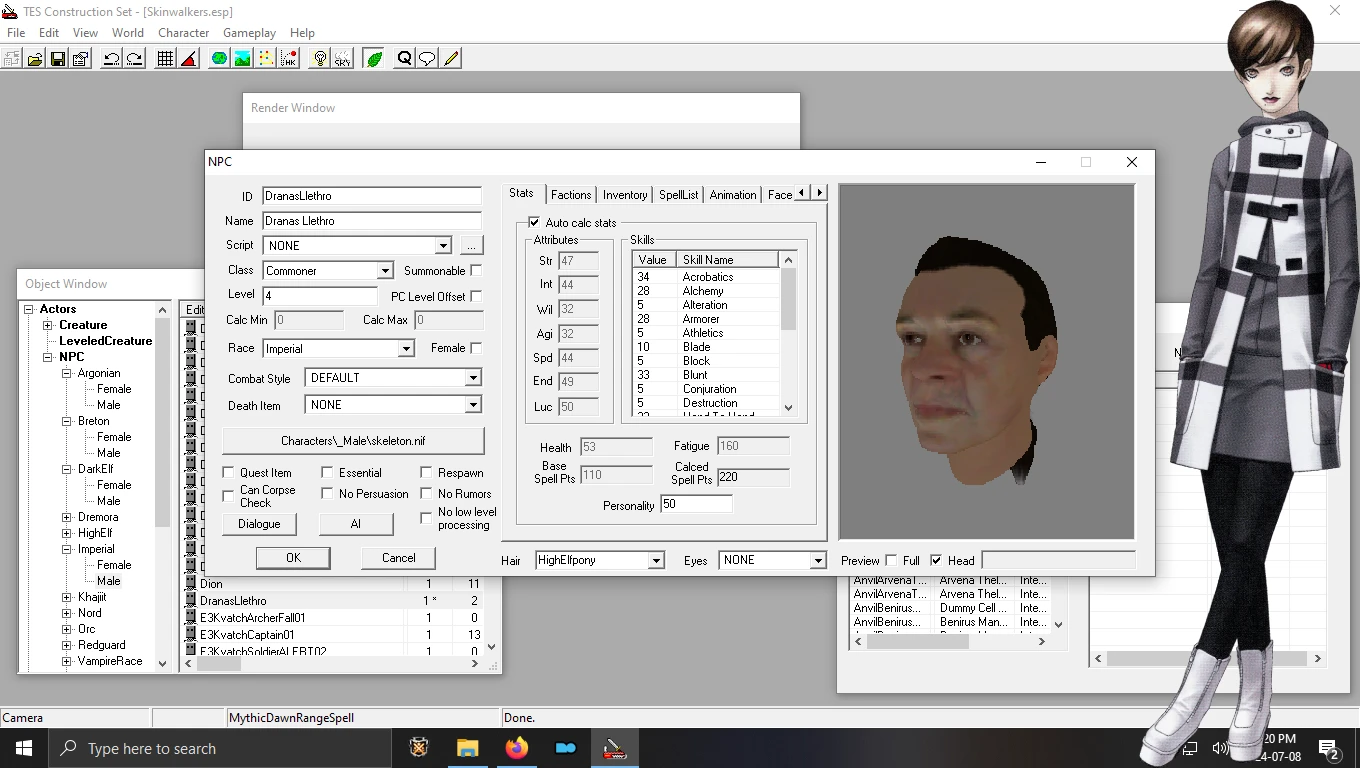Open the Landscape Editing icon
This screenshot has height=768, width=1360.
pyautogui.click(x=242, y=59)
